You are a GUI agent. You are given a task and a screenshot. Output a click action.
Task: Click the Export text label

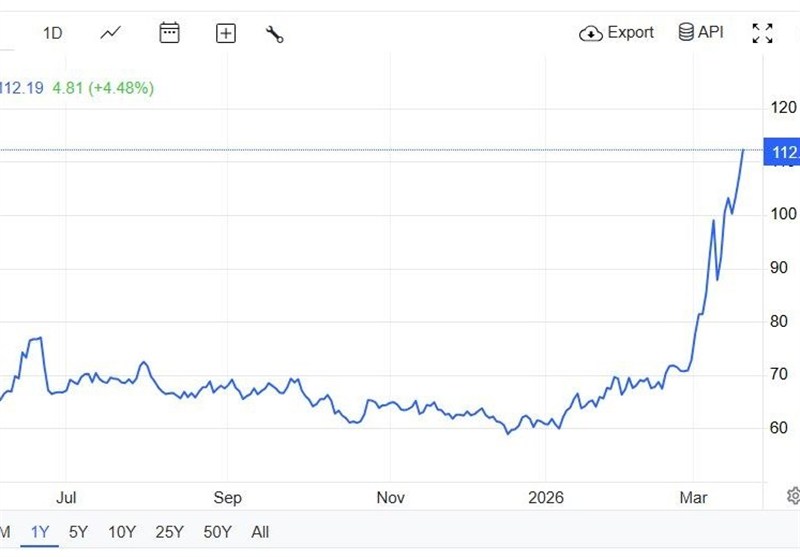click(630, 32)
